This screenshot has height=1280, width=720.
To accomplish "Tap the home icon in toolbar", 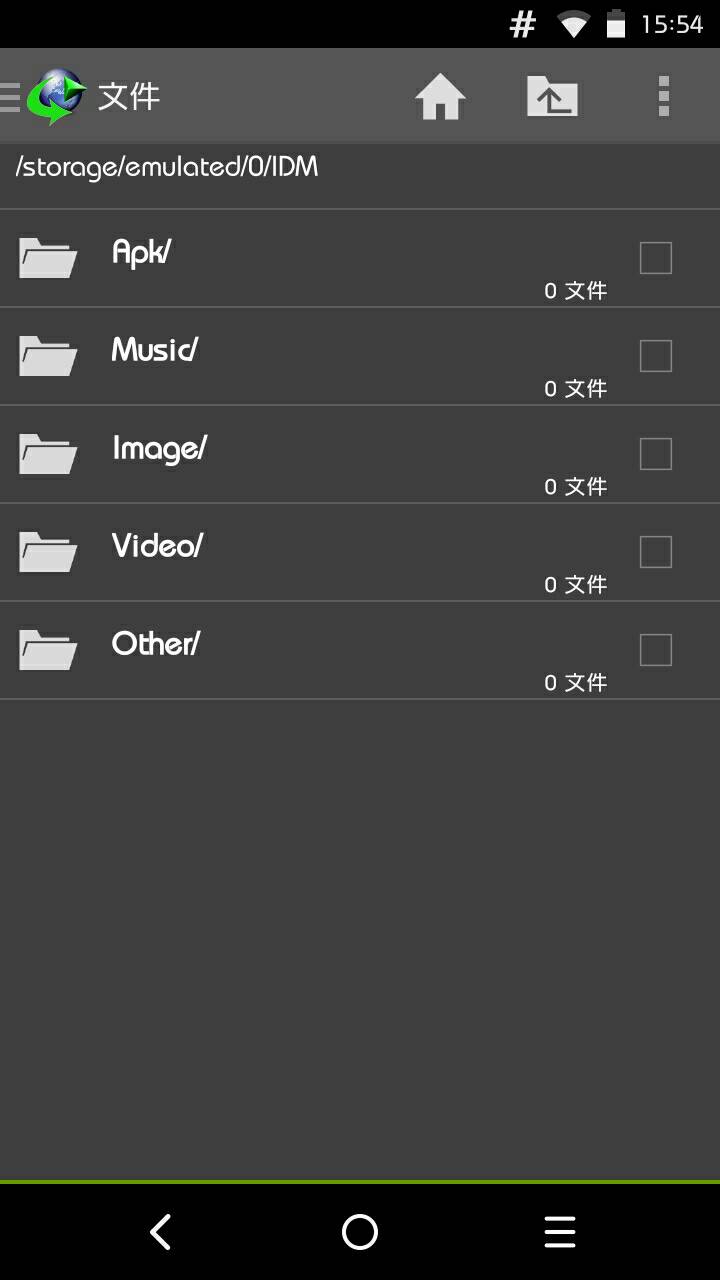I will pyautogui.click(x=440, y=97).
